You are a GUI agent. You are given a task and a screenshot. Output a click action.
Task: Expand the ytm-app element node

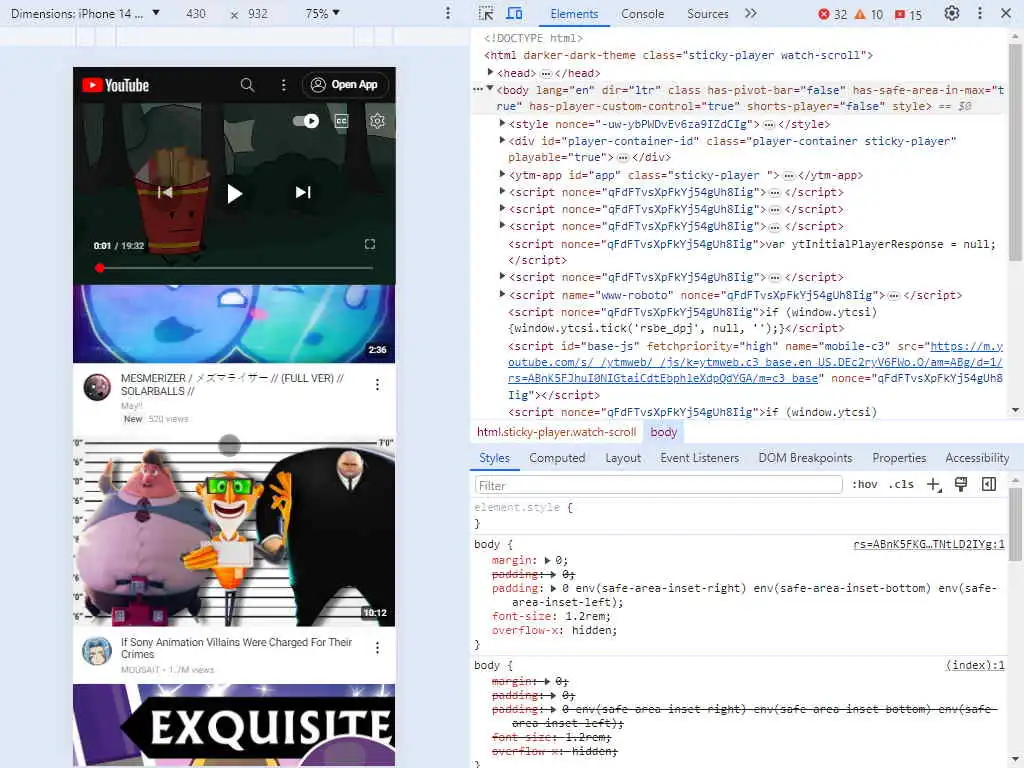(x=502, y=174)
